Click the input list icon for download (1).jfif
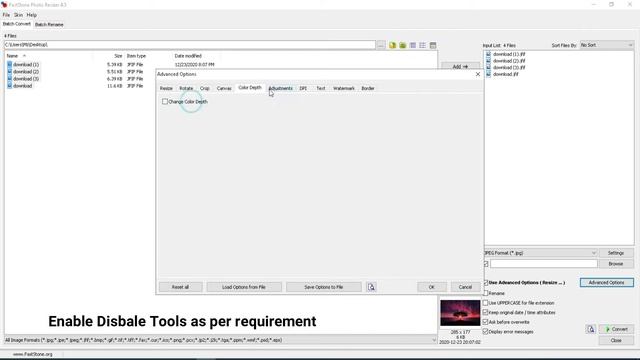This screenshot has height=360, width=640. pos(488,54)
